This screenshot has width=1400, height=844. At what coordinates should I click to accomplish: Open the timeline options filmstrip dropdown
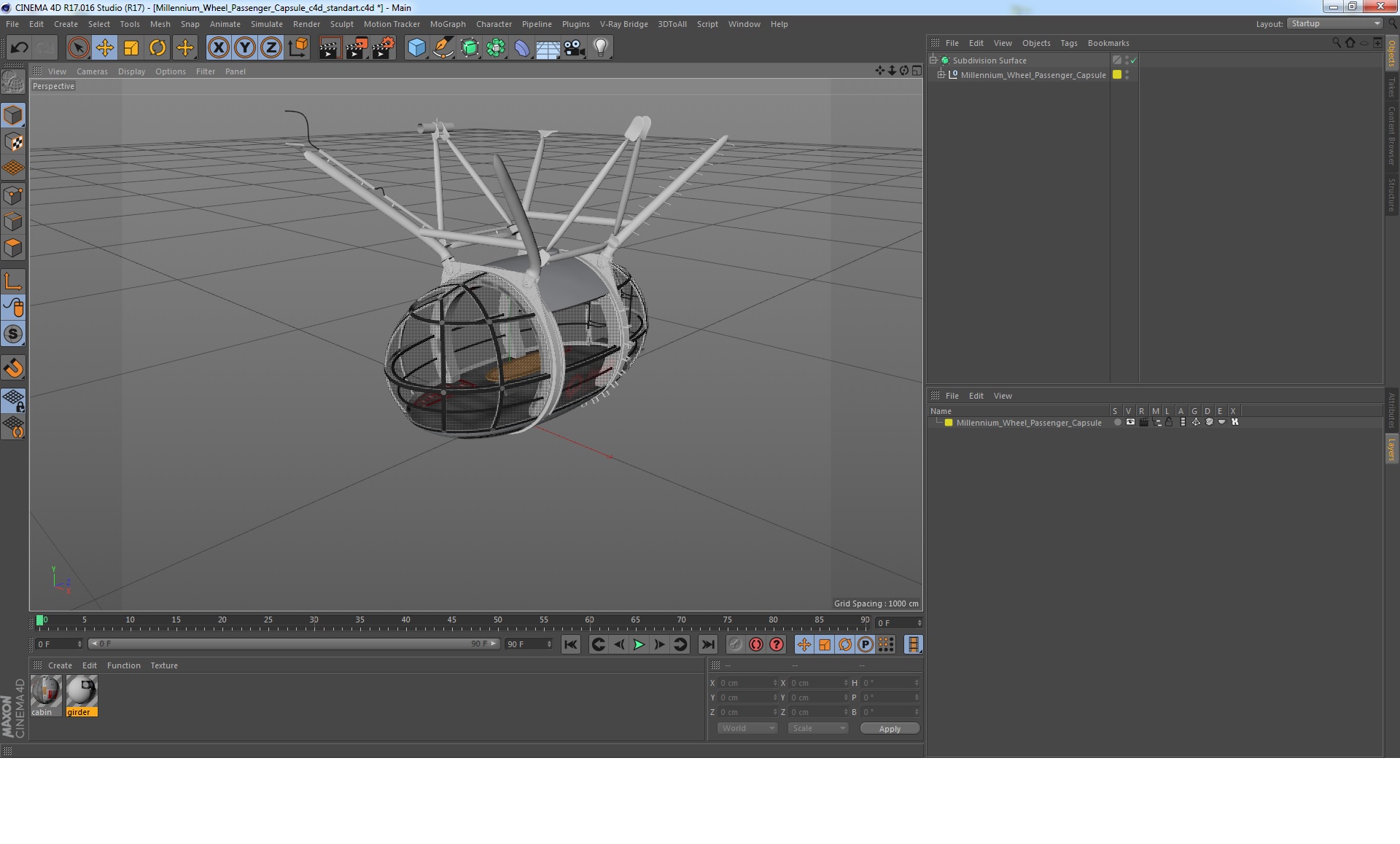point(913,644)
